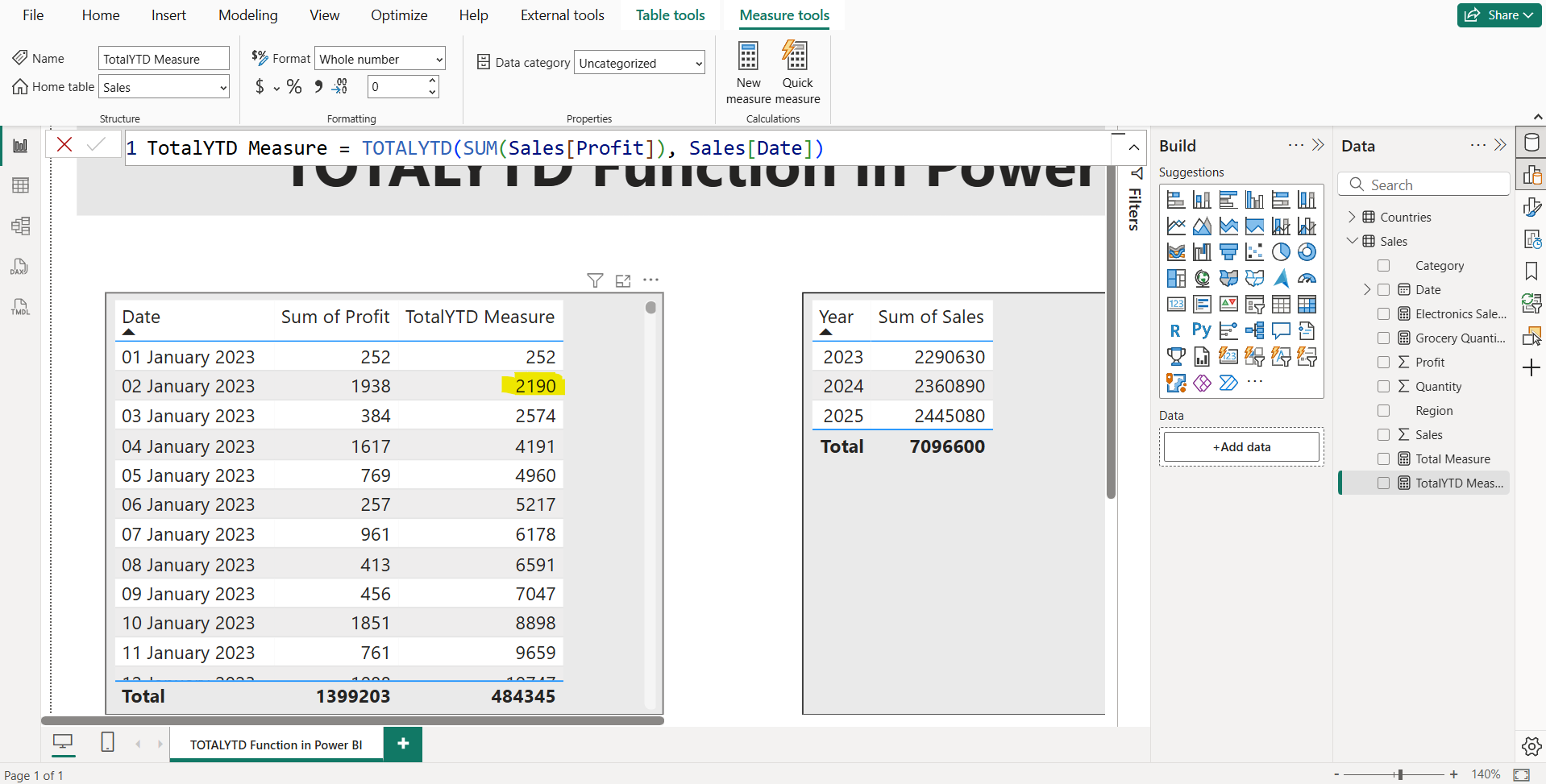
Task: Switch to the Table tools tab
Action: (x=670, y=15)
